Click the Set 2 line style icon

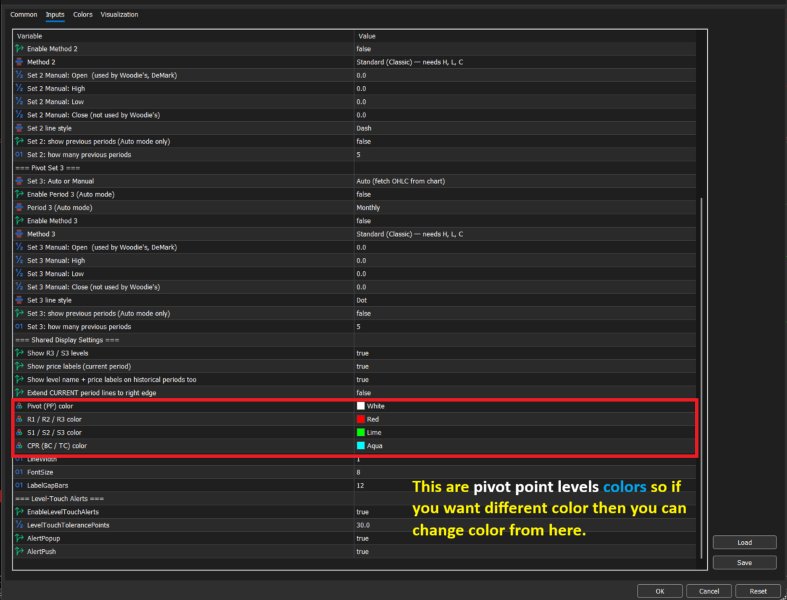coord(19,128)
